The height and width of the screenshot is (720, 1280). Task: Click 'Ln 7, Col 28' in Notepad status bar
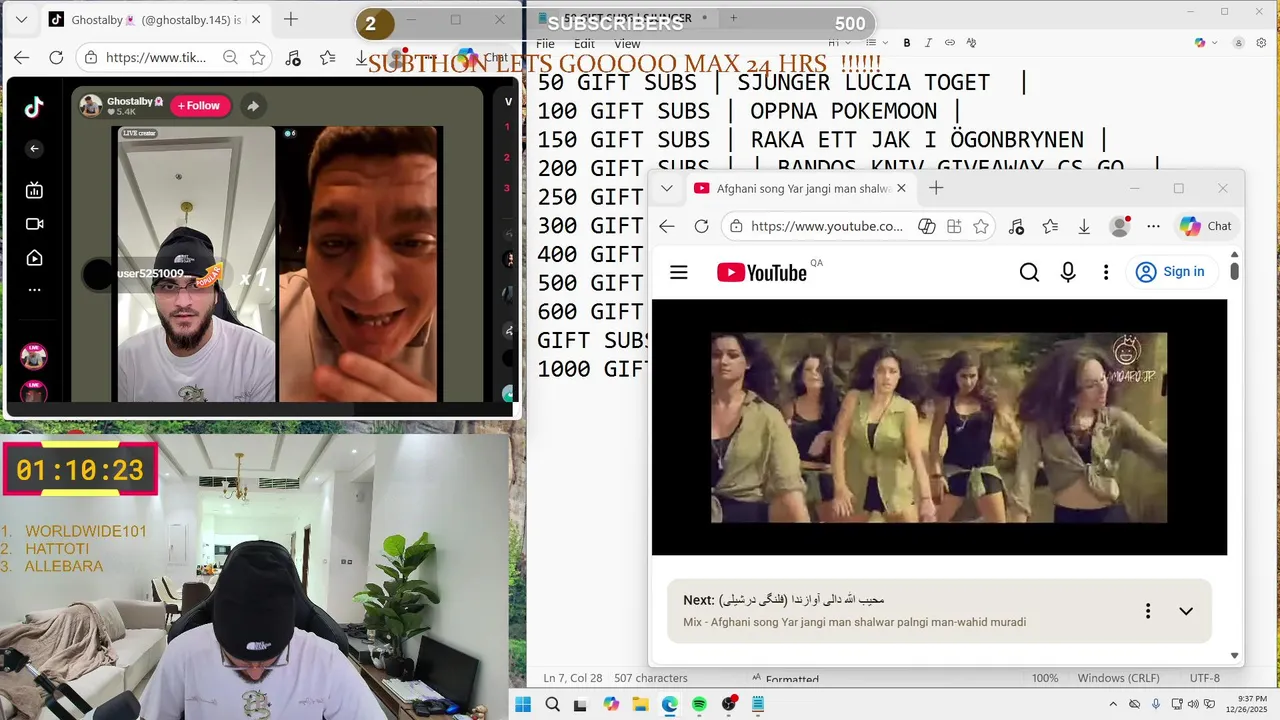573,678
